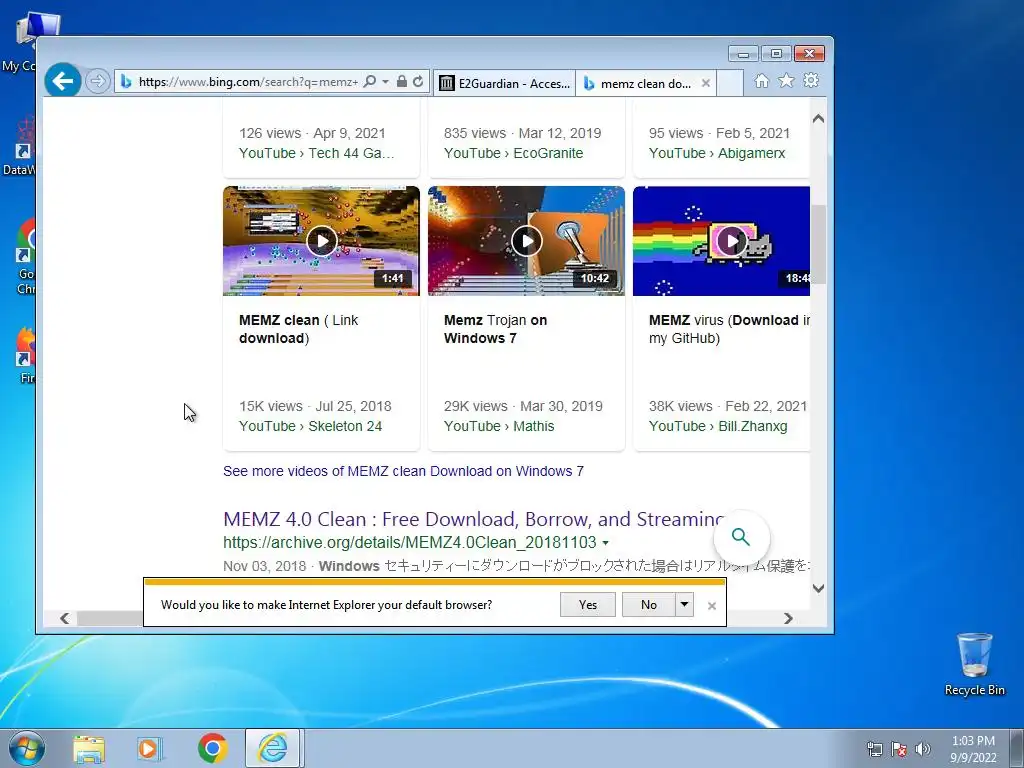The width and height of the screenshot is (1024, 768).
Task: Click 'YouTube › Tech 44 Ga...' source
Action: 317,153
